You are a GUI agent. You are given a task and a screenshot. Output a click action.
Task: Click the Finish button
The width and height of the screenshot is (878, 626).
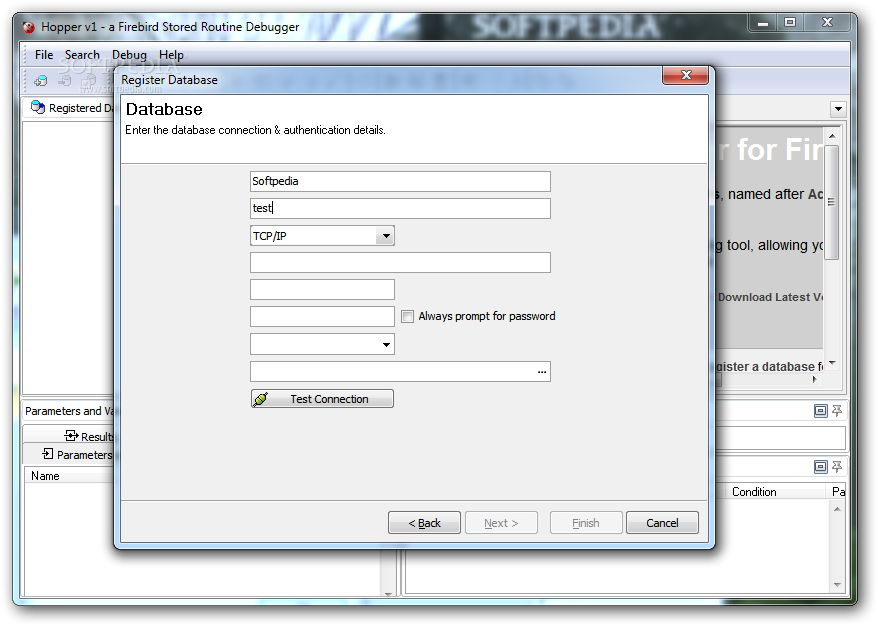pos(586,522)
